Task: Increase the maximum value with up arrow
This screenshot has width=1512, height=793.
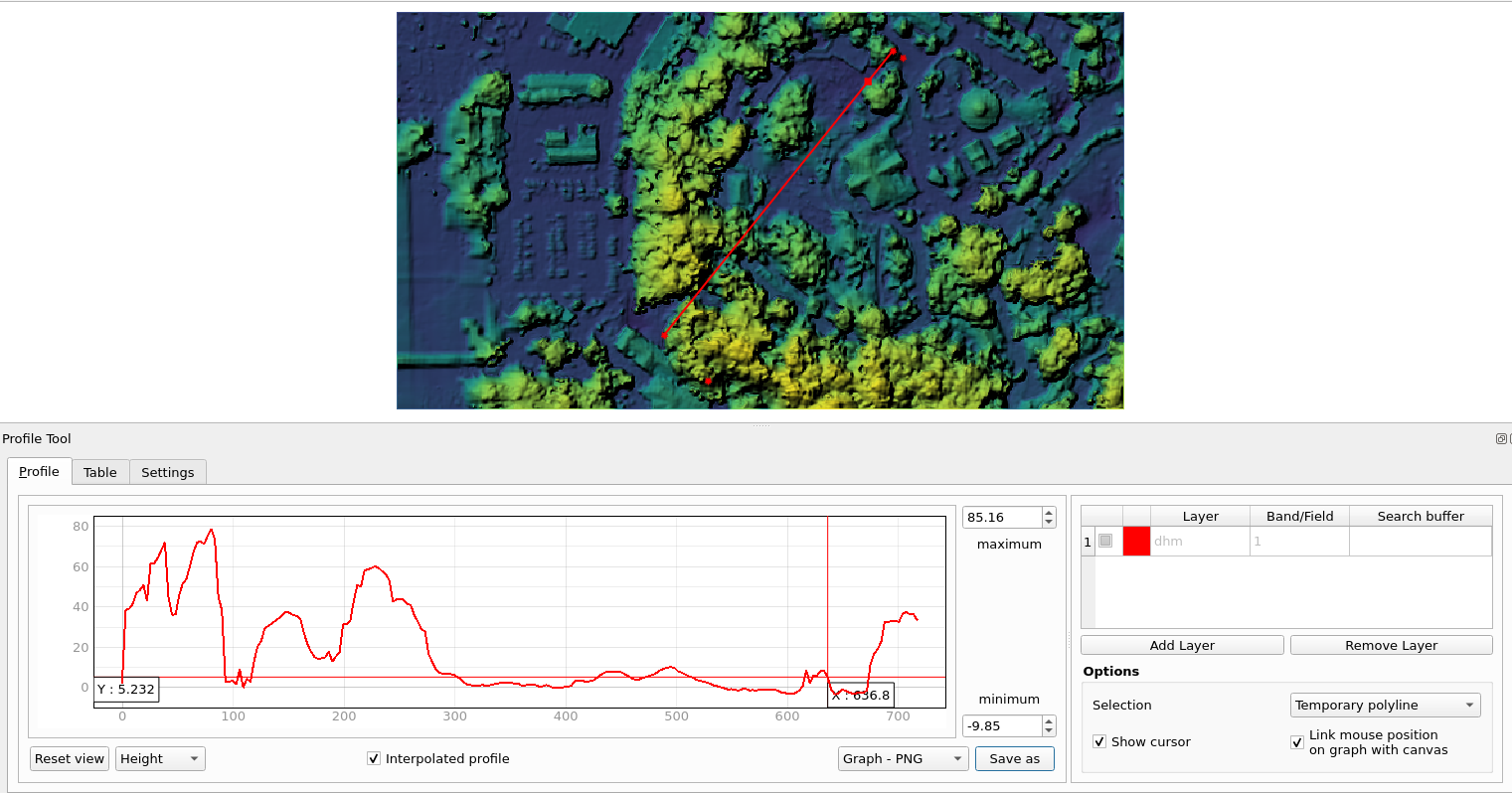Action: (1049, 513)
